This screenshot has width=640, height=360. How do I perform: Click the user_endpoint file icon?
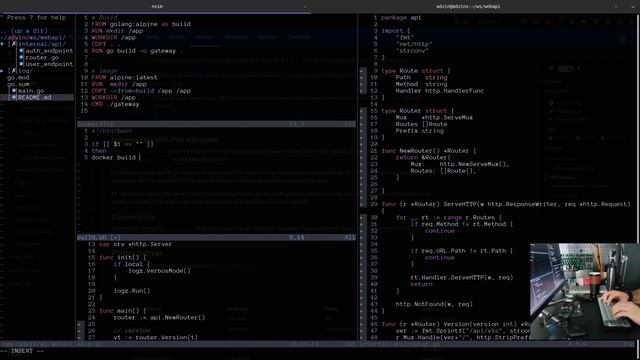coord(21,64)
